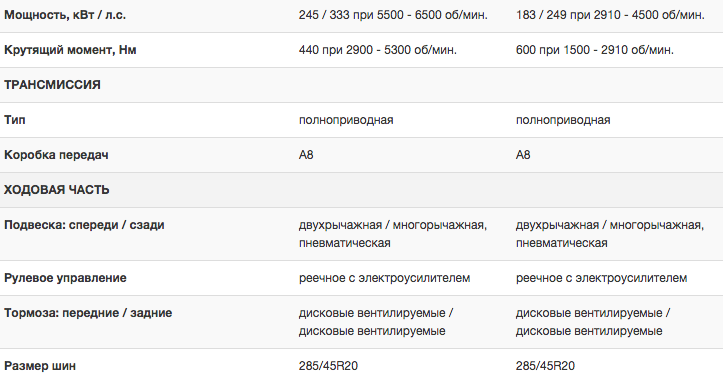Select the second '285/45R20' tire size value
723x389 pixels.
coord(545,366)
